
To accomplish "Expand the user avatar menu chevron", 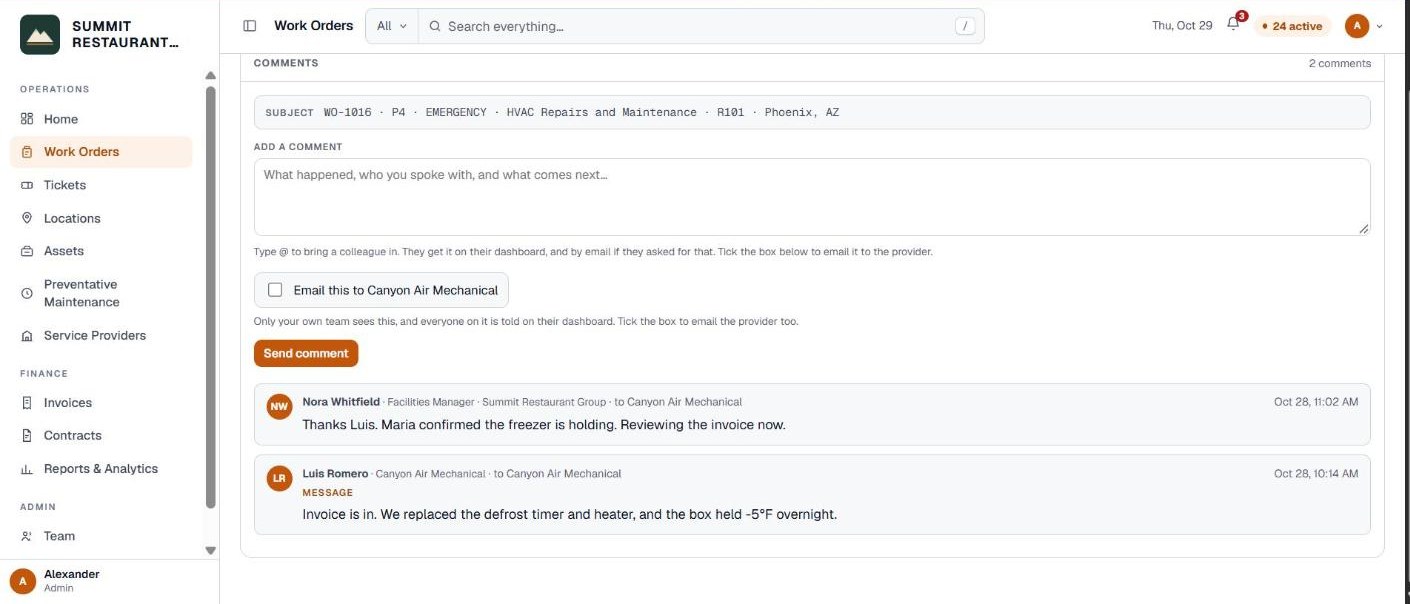I will click(1380, 26).
